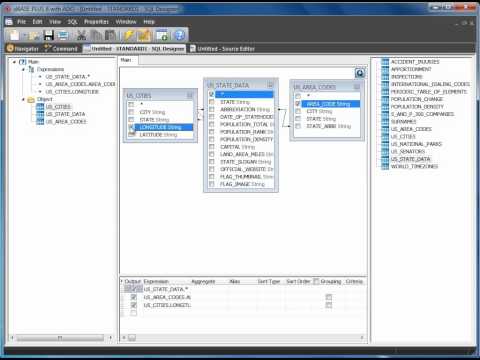480x360 pixels.
Task: Click the small icon in grid's bottom-left corner
Action: click(132, 338)
